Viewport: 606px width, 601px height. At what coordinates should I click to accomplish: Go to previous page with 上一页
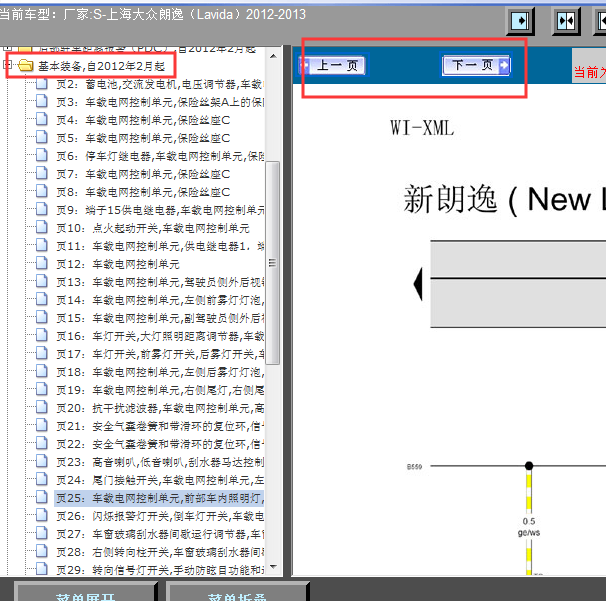pyautogui.click(x=334, y=65)
